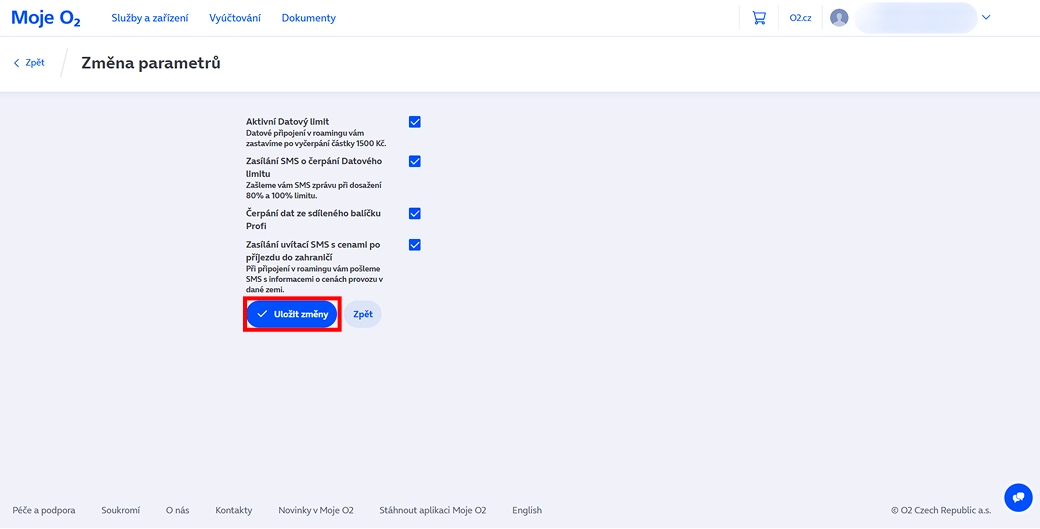Image resolution: width=1040 pixels, height=529 pixels.
Task: Open the Vyúčtování menu
Action: pos(235,18)
